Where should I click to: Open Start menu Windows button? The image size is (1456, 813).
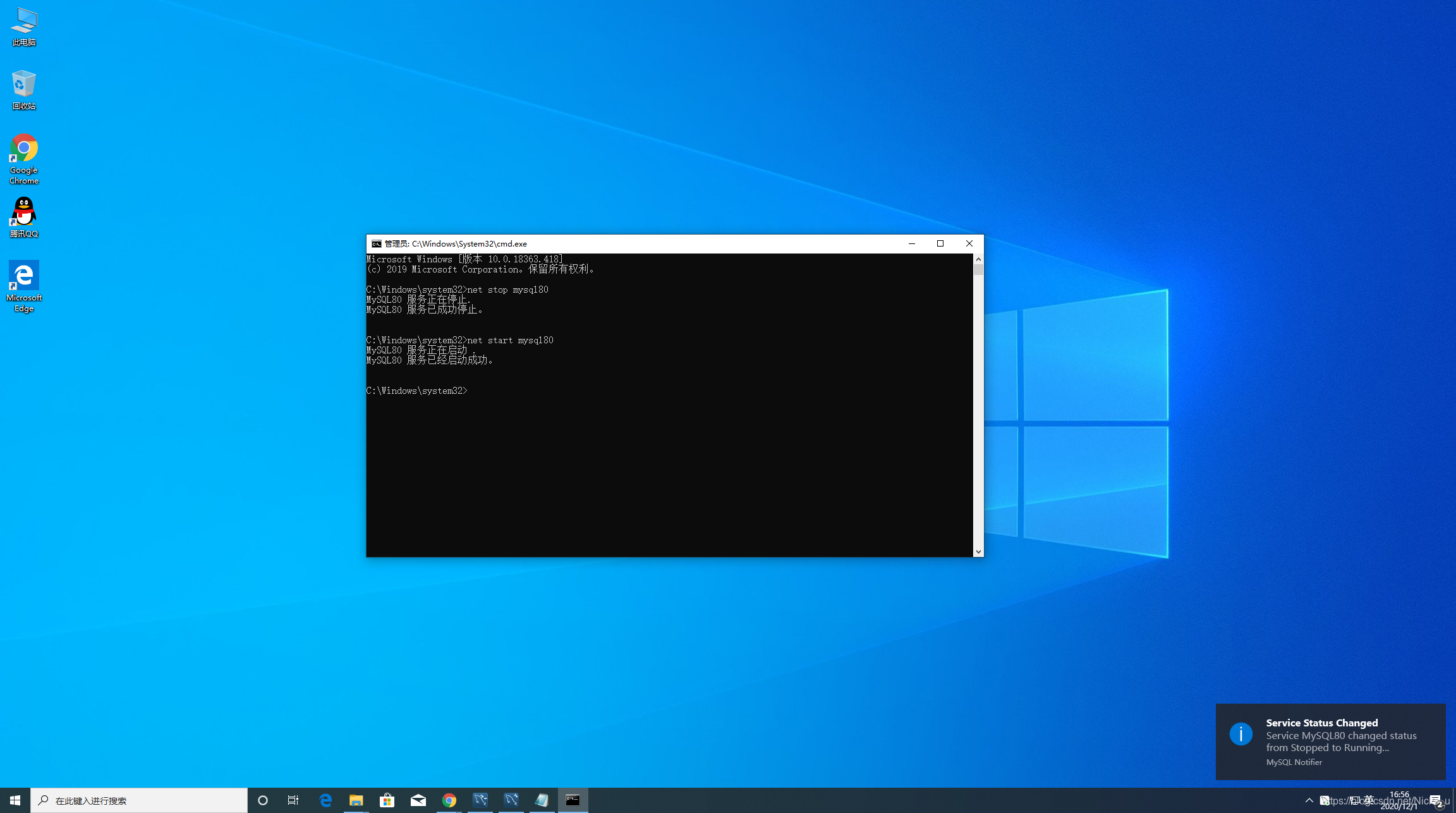15,800
